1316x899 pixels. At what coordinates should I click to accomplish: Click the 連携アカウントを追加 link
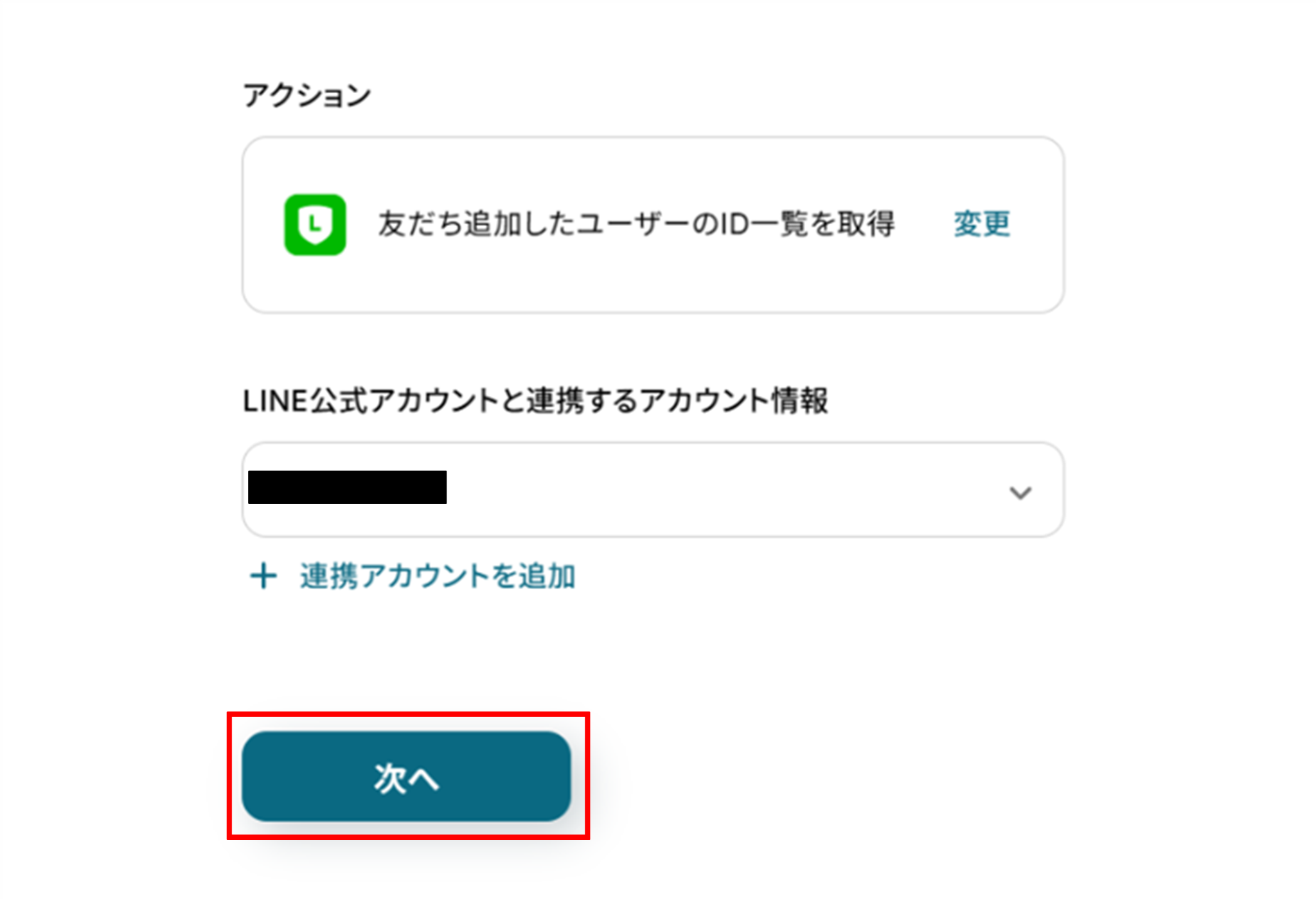437,576
